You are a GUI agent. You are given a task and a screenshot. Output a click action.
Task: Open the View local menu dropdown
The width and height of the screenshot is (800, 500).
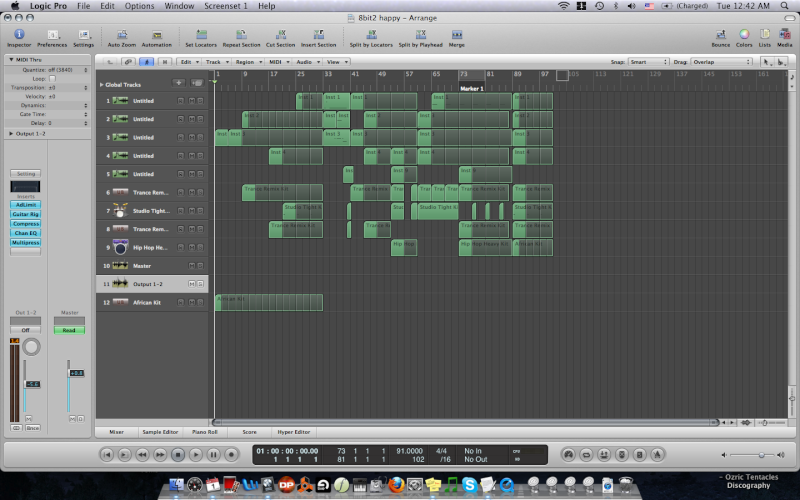[337, 62]
